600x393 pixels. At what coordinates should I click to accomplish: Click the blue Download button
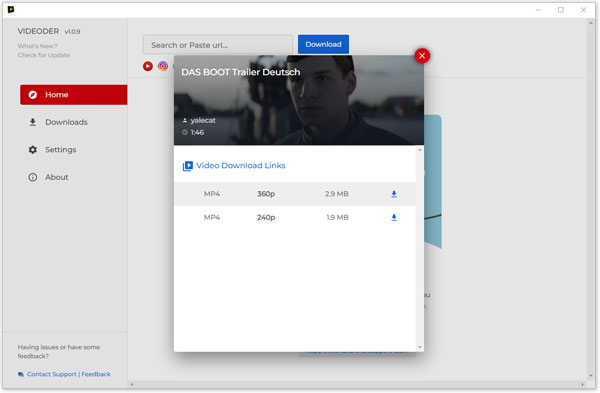[323, 44]
